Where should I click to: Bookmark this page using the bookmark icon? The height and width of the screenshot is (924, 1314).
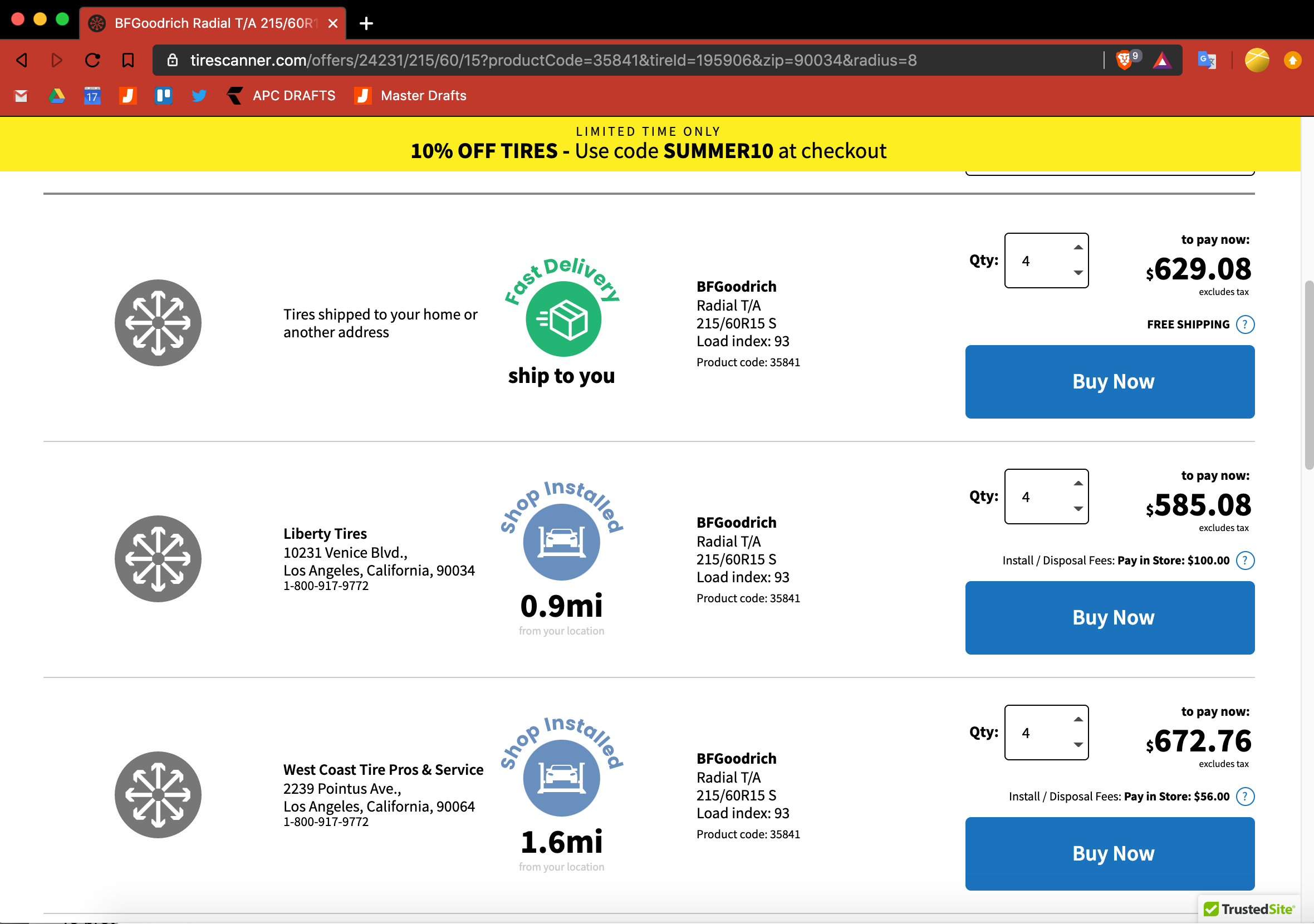click(x=128, y=60)
